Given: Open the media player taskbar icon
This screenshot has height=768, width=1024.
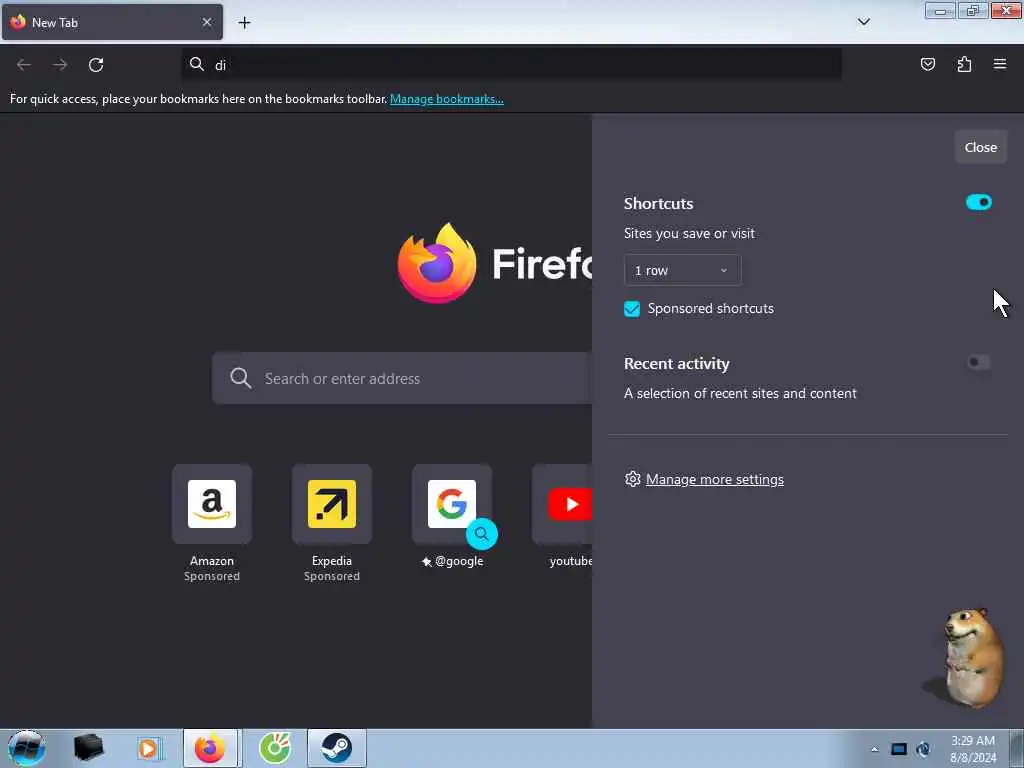Looking at the screenshot, I should 148,748.
